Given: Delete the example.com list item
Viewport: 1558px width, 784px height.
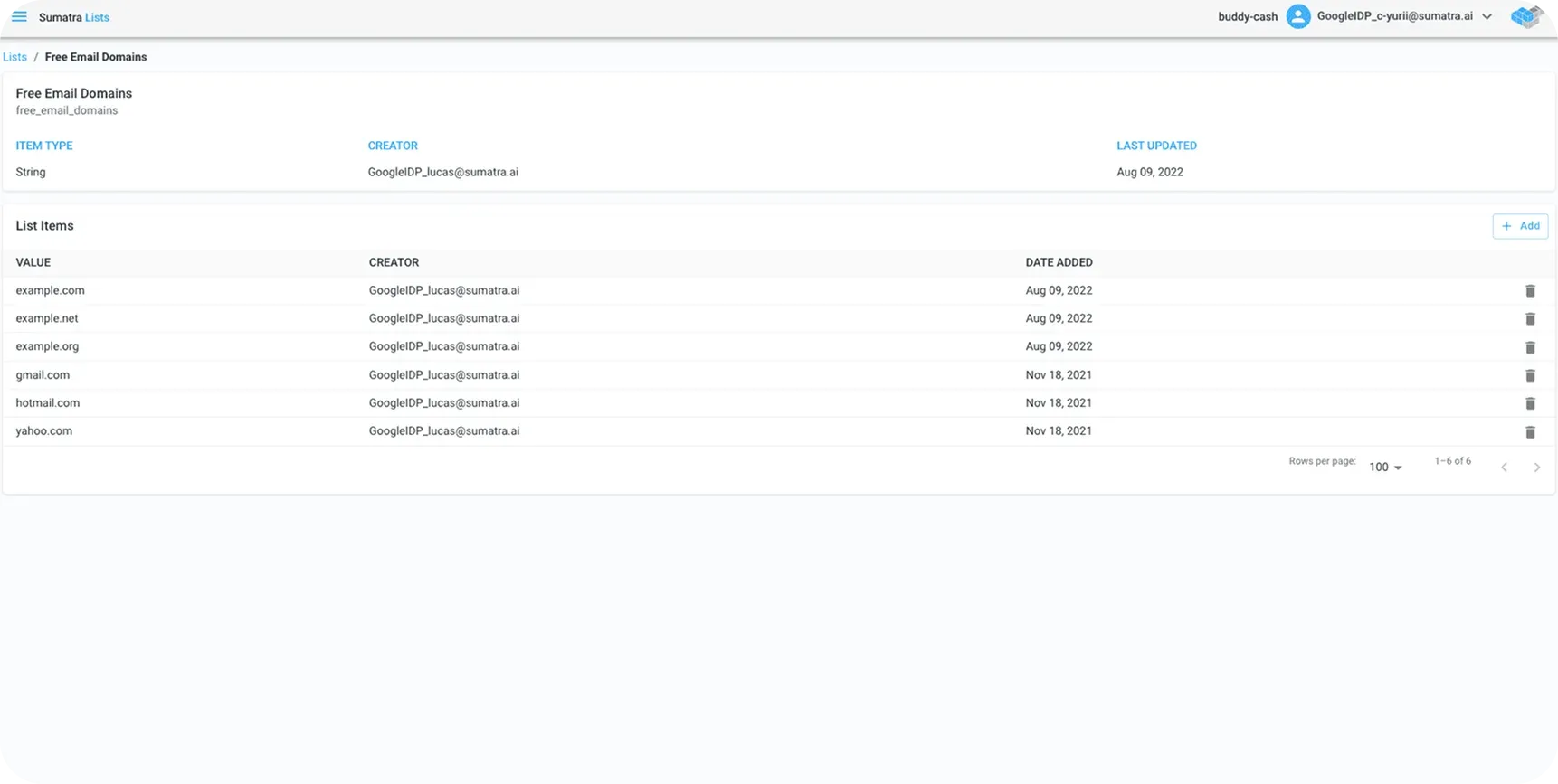Looking at the screenshot, I should tap(1530, 291).
